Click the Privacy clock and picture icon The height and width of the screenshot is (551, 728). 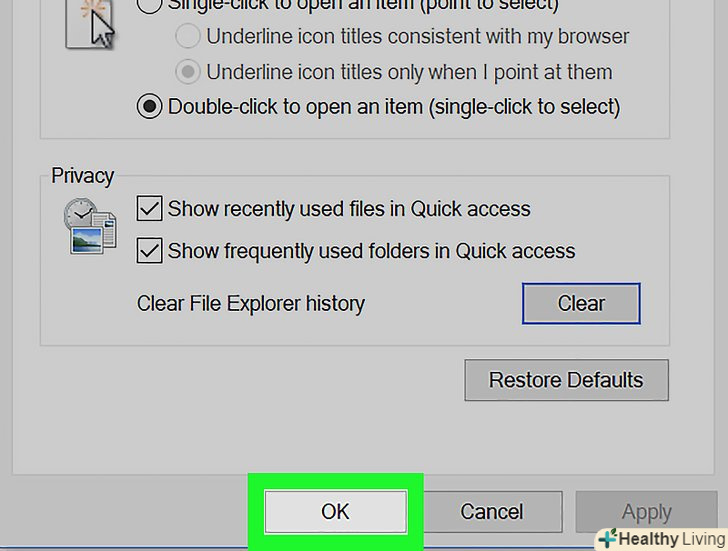pos(89,225)
